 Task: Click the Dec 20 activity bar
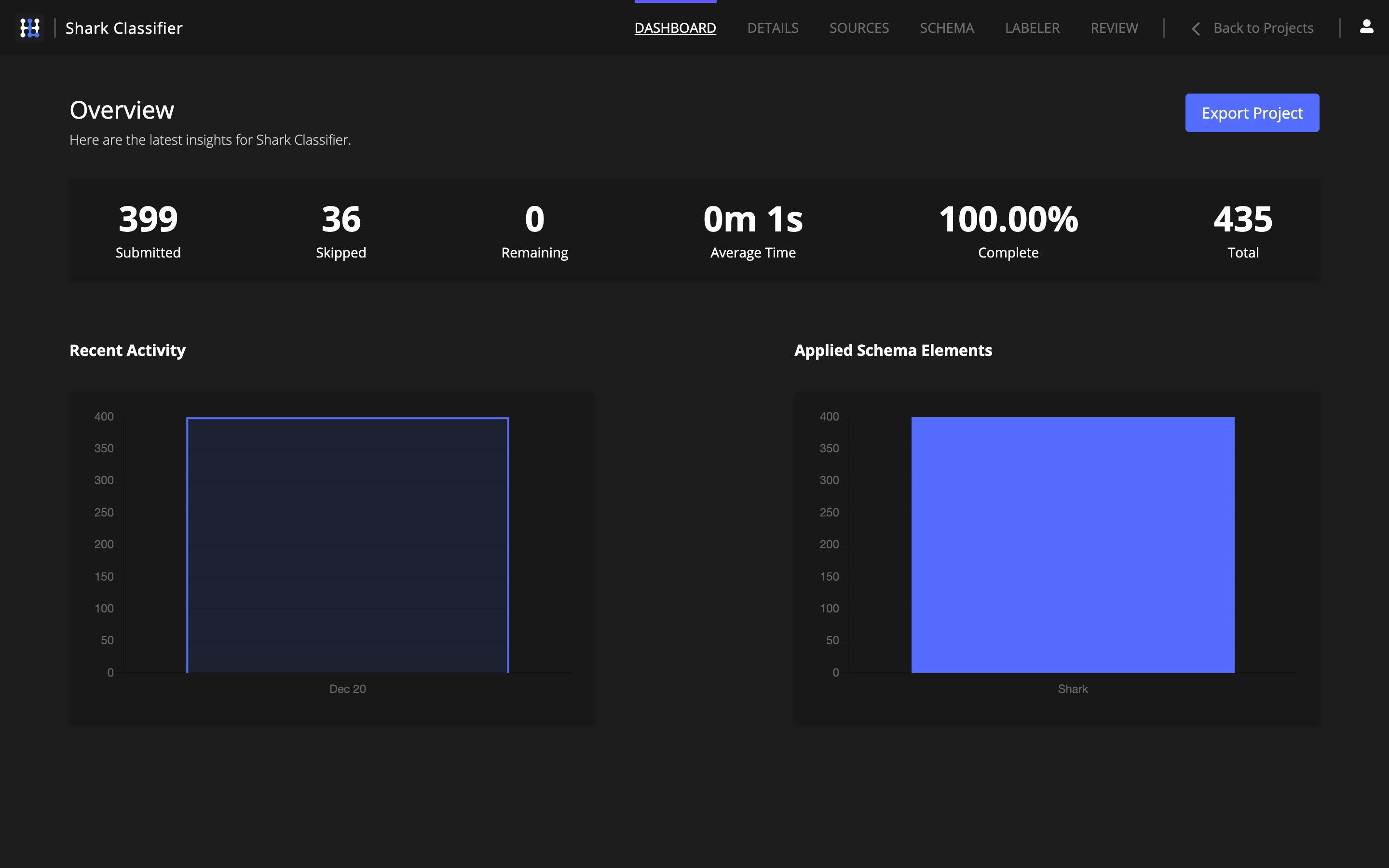[347, 544]
